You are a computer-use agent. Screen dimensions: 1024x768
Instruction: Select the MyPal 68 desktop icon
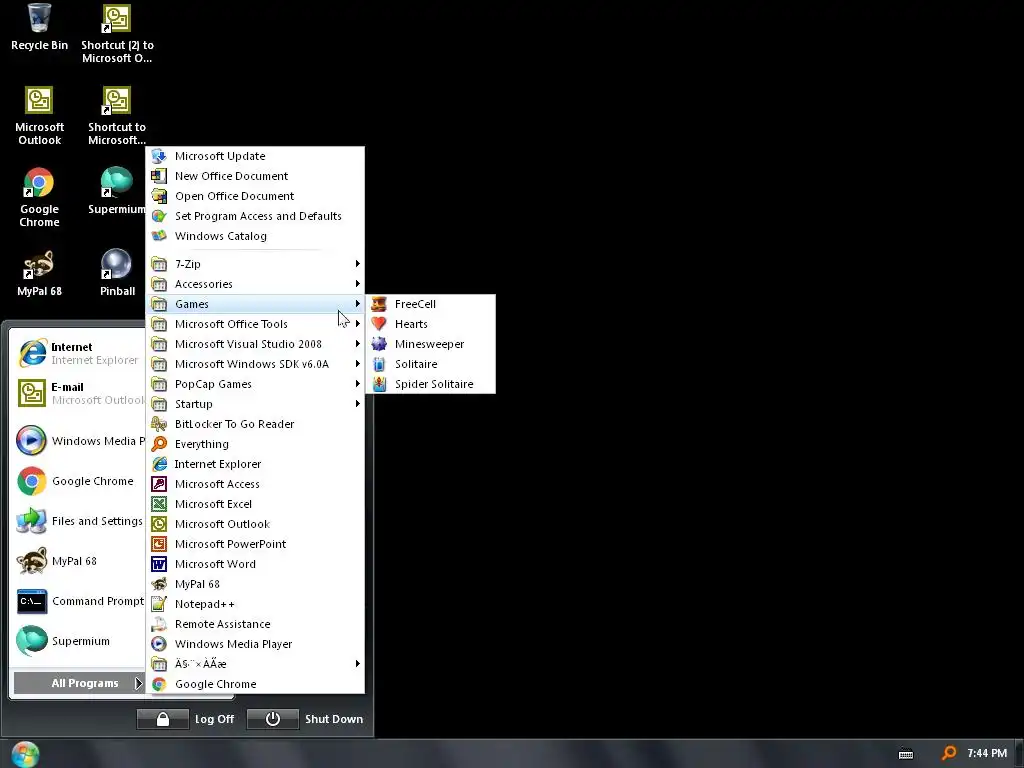[x=39, y=273]
